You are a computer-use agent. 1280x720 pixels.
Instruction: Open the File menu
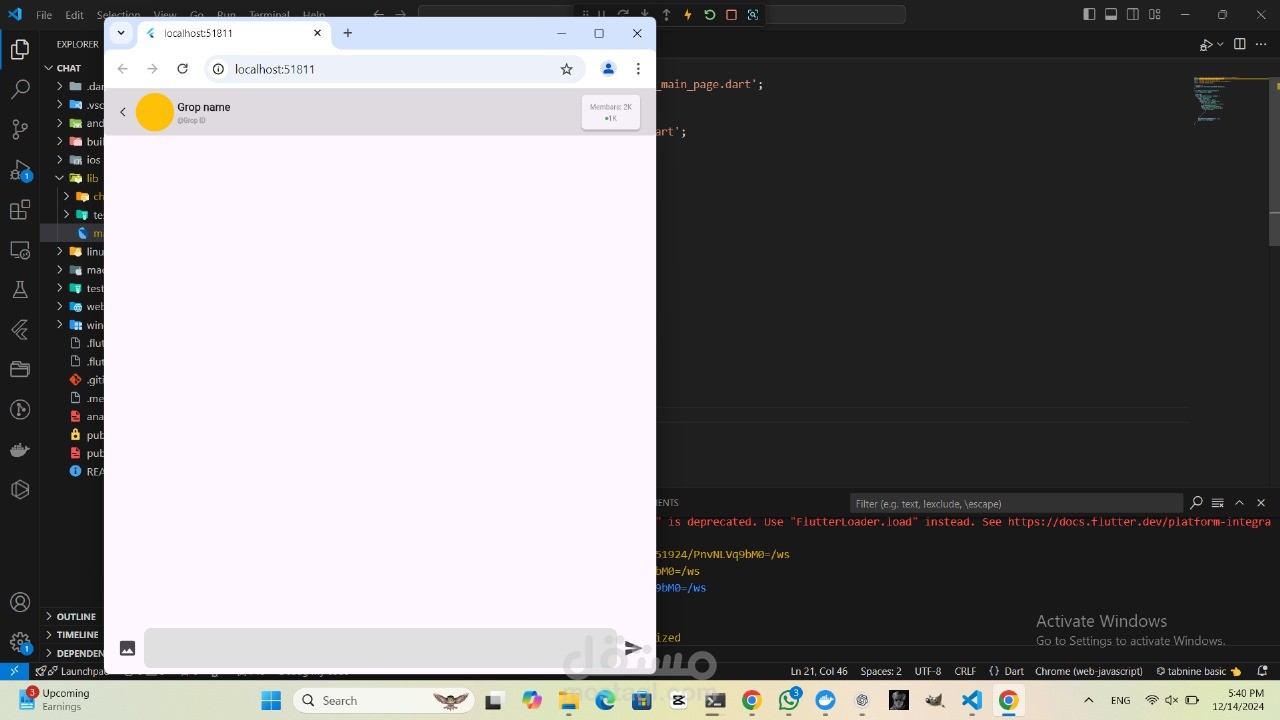(x=44, y=15)
